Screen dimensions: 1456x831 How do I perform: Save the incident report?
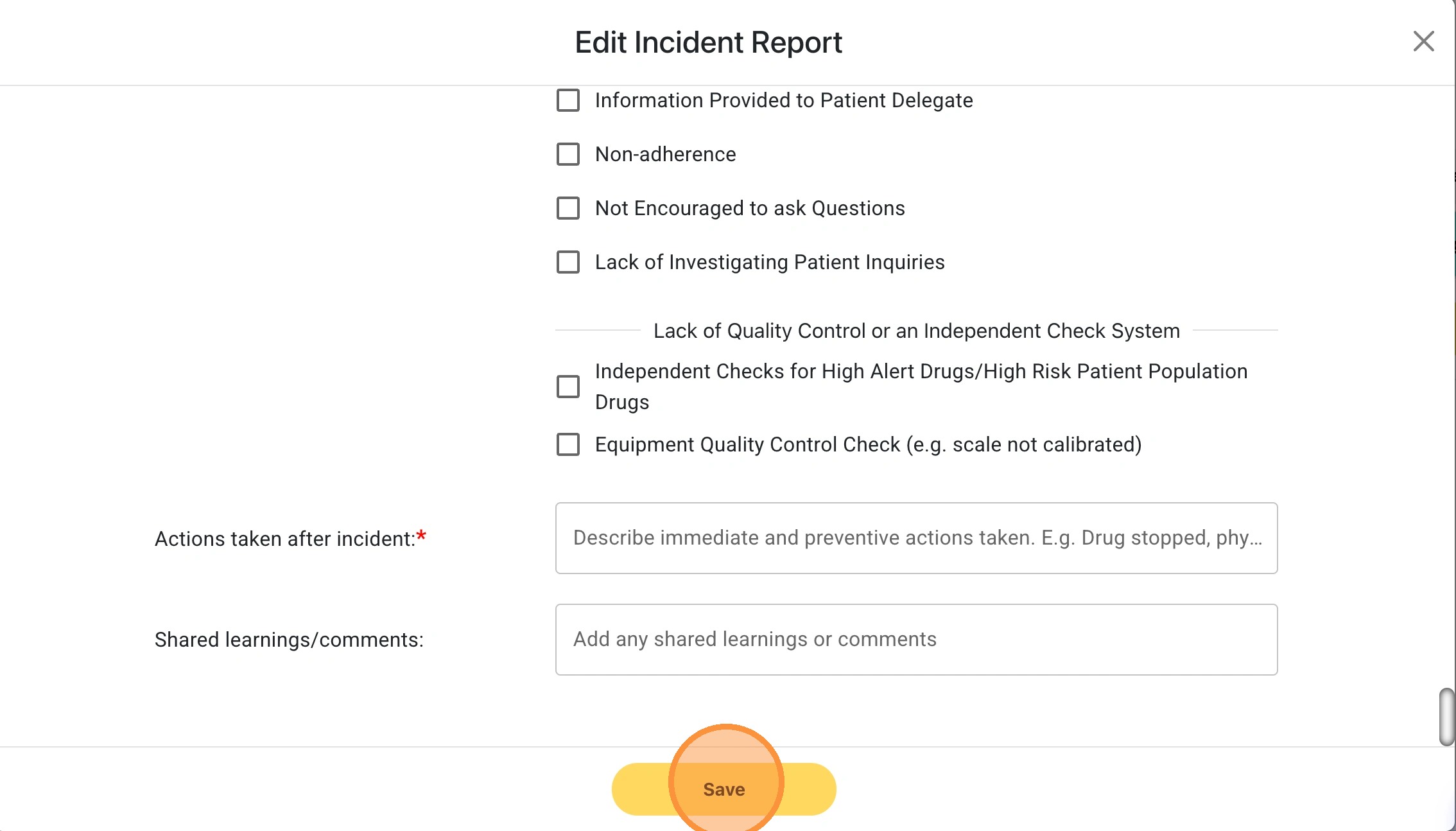724,789
